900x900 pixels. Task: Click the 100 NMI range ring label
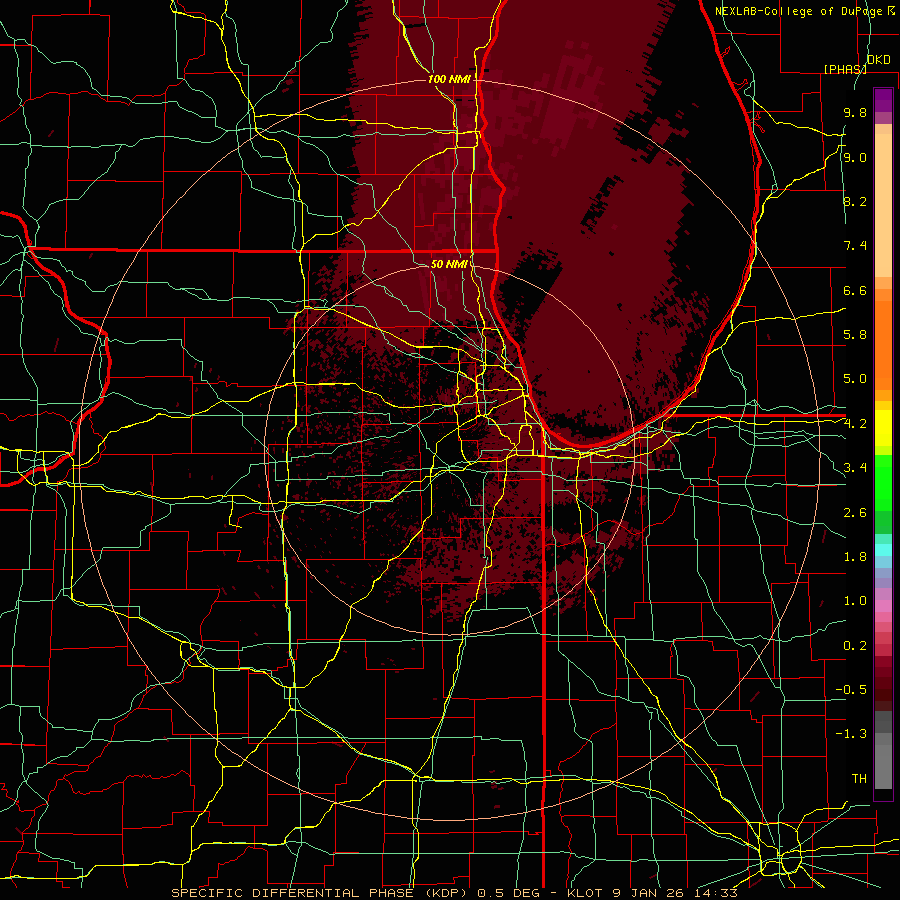click(x=449, y=79)
